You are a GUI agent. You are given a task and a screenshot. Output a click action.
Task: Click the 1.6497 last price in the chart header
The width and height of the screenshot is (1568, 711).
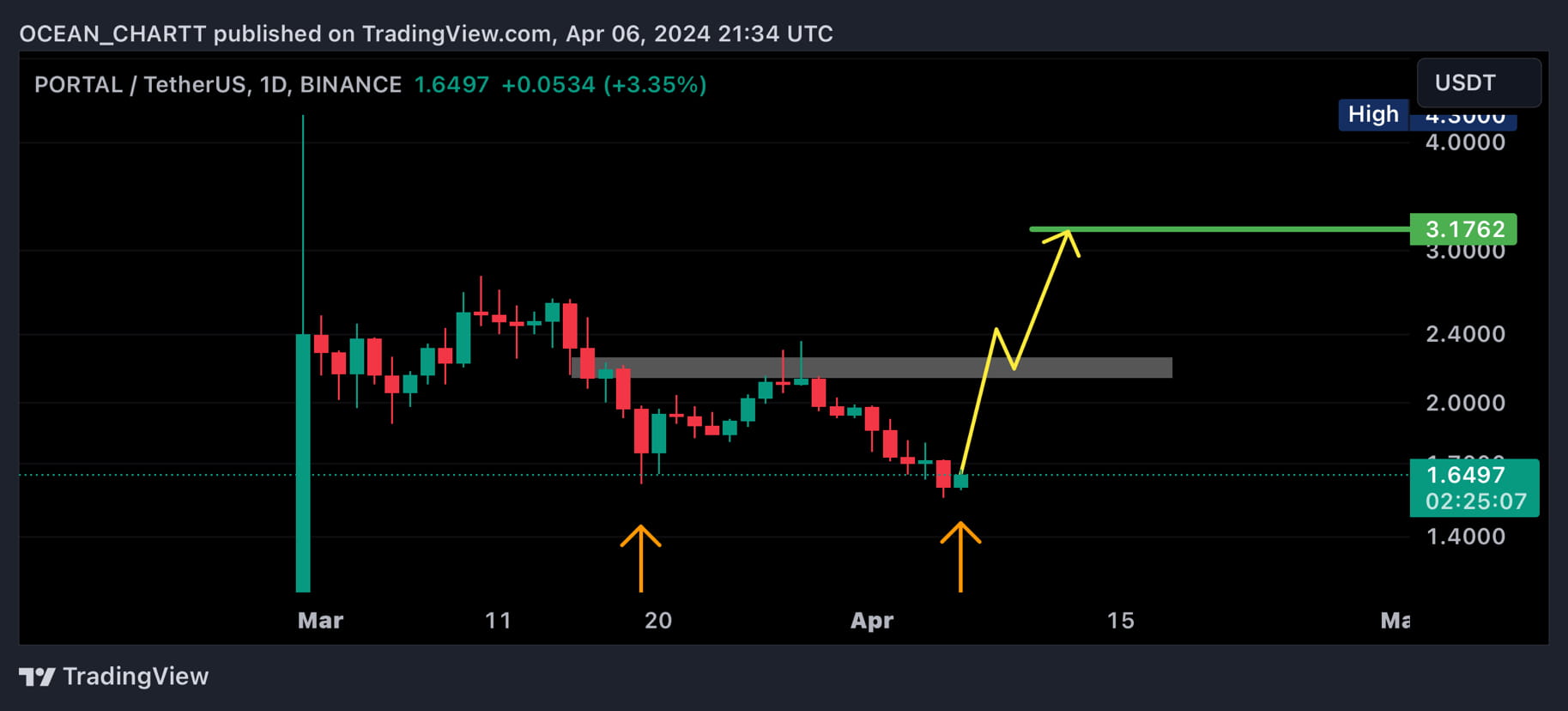(x=451, y=85)
